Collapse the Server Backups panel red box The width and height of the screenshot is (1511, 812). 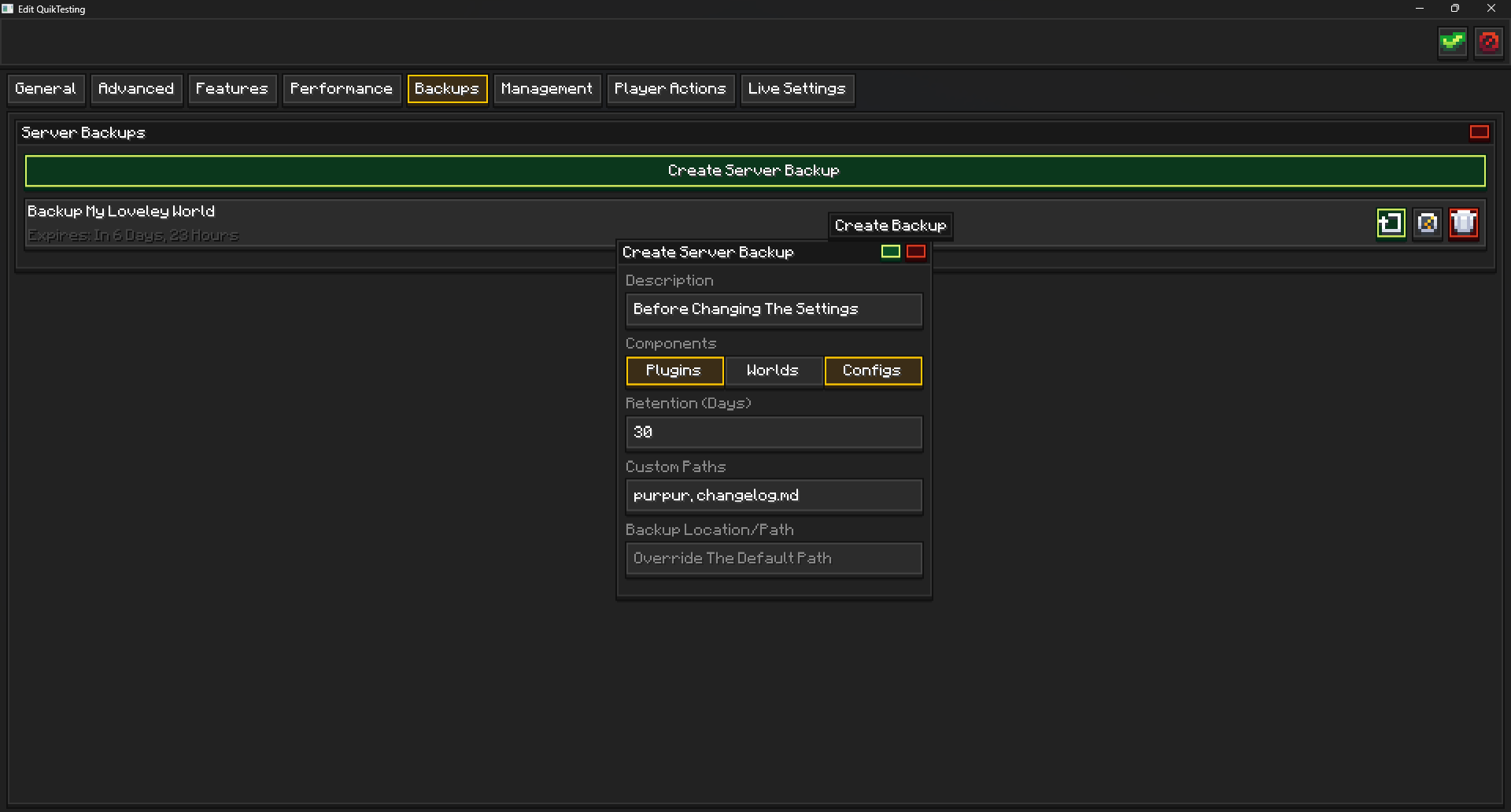click(1480, 132)
